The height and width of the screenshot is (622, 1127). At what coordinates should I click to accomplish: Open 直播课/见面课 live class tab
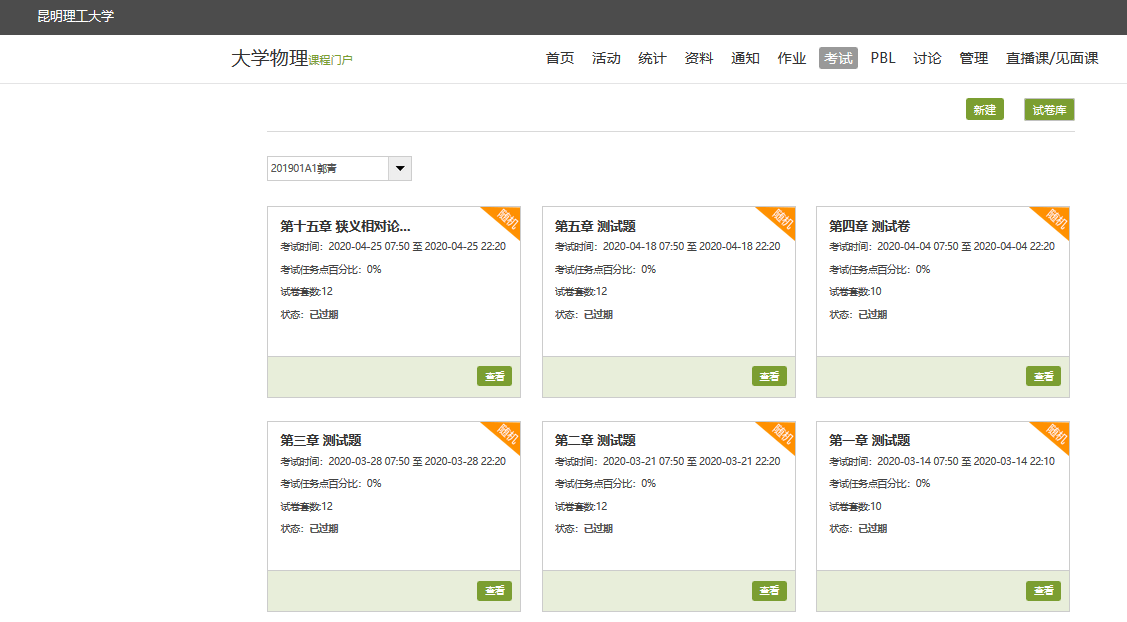coord(1052,58)
